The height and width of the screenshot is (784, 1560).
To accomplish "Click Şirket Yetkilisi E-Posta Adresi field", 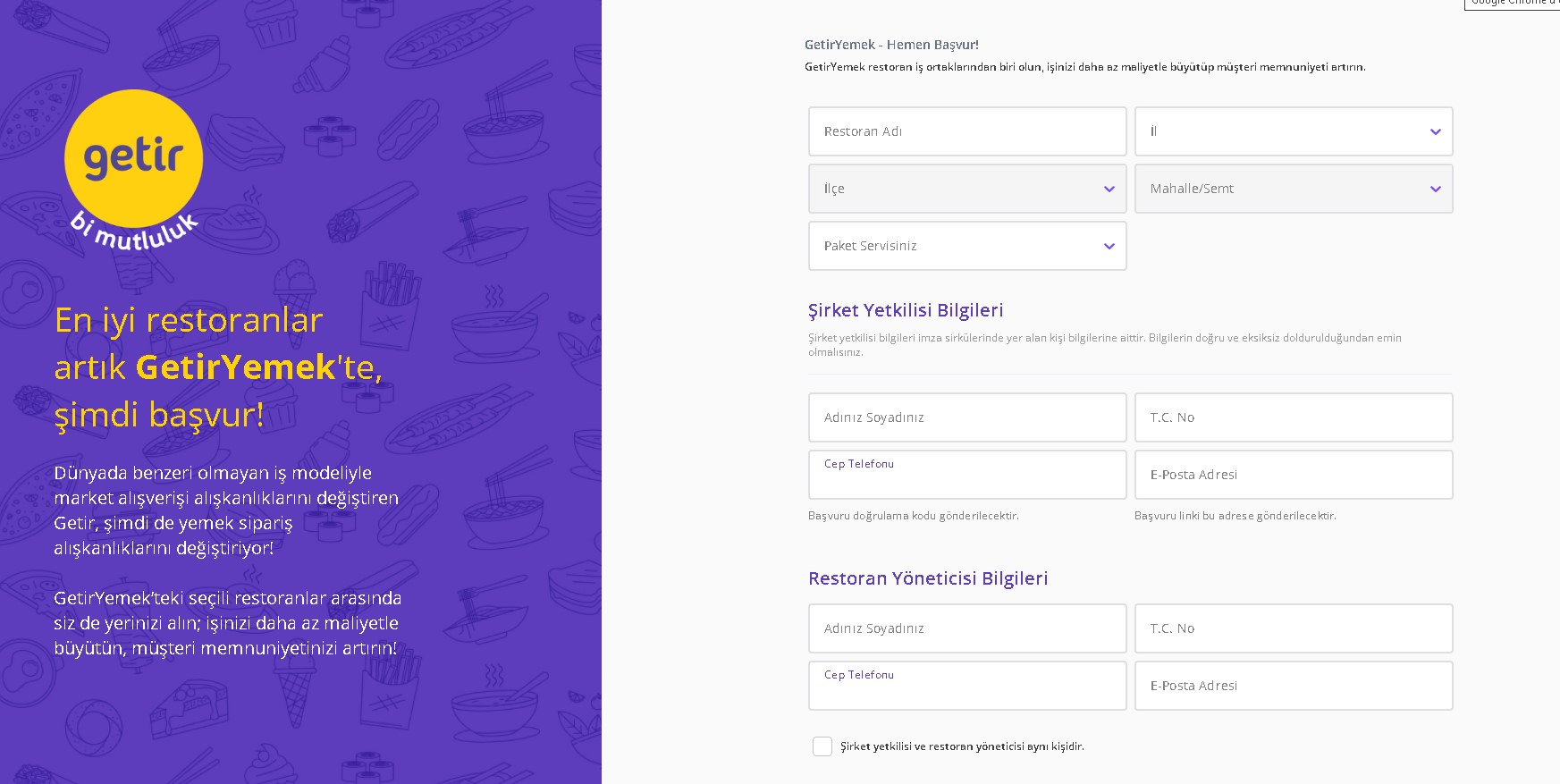I will pos(1293,475).
